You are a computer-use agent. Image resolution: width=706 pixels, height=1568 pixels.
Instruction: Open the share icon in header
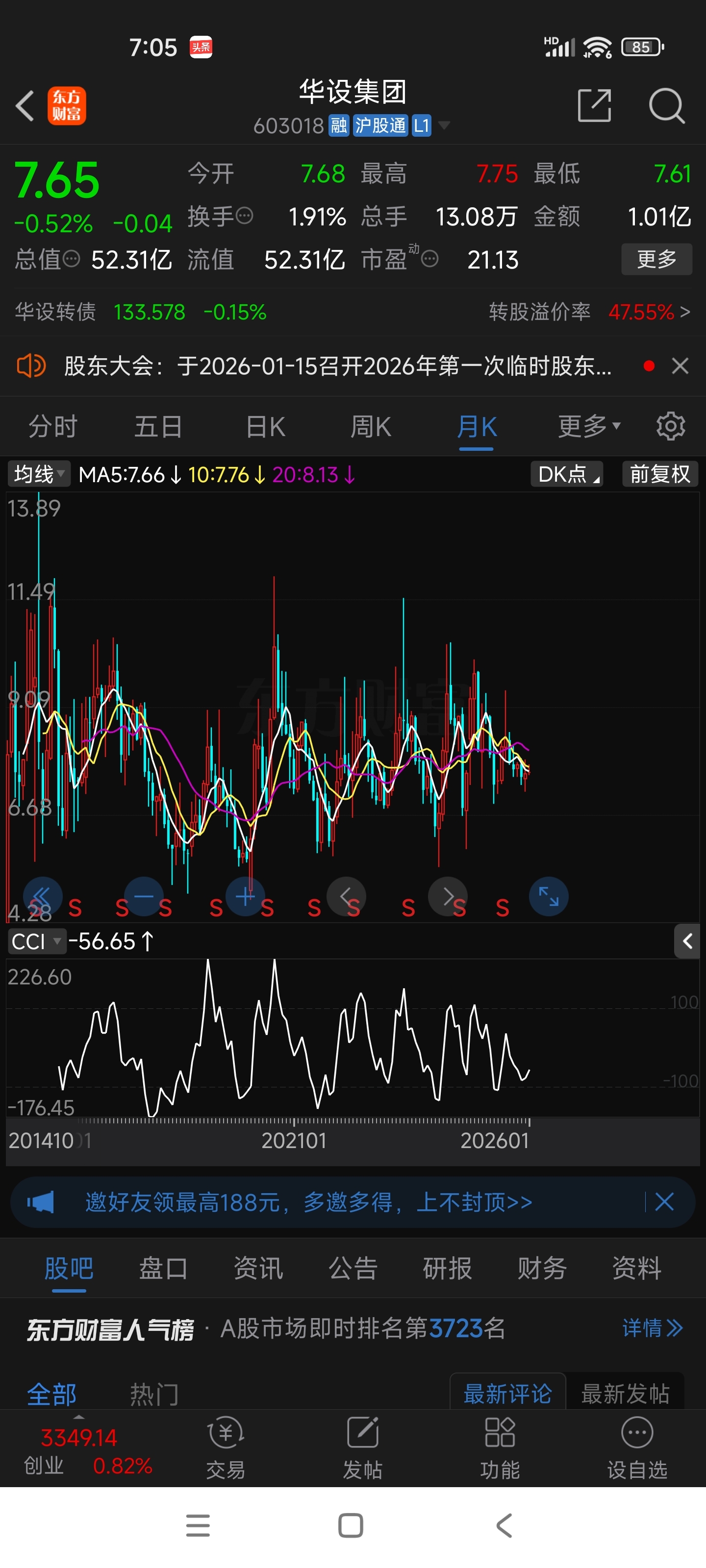594,106
